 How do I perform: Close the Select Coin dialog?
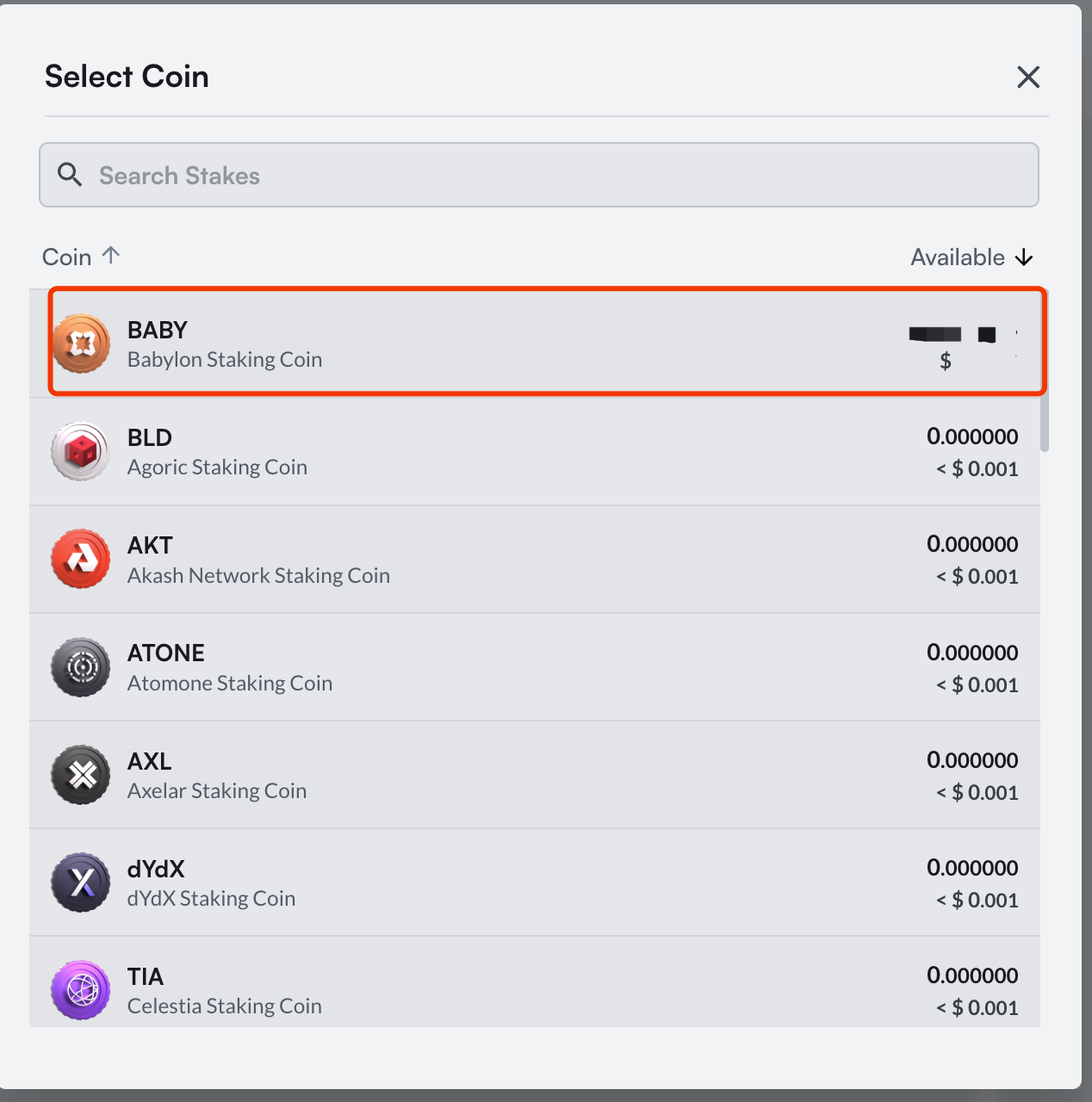click(x=1028, y=77)
